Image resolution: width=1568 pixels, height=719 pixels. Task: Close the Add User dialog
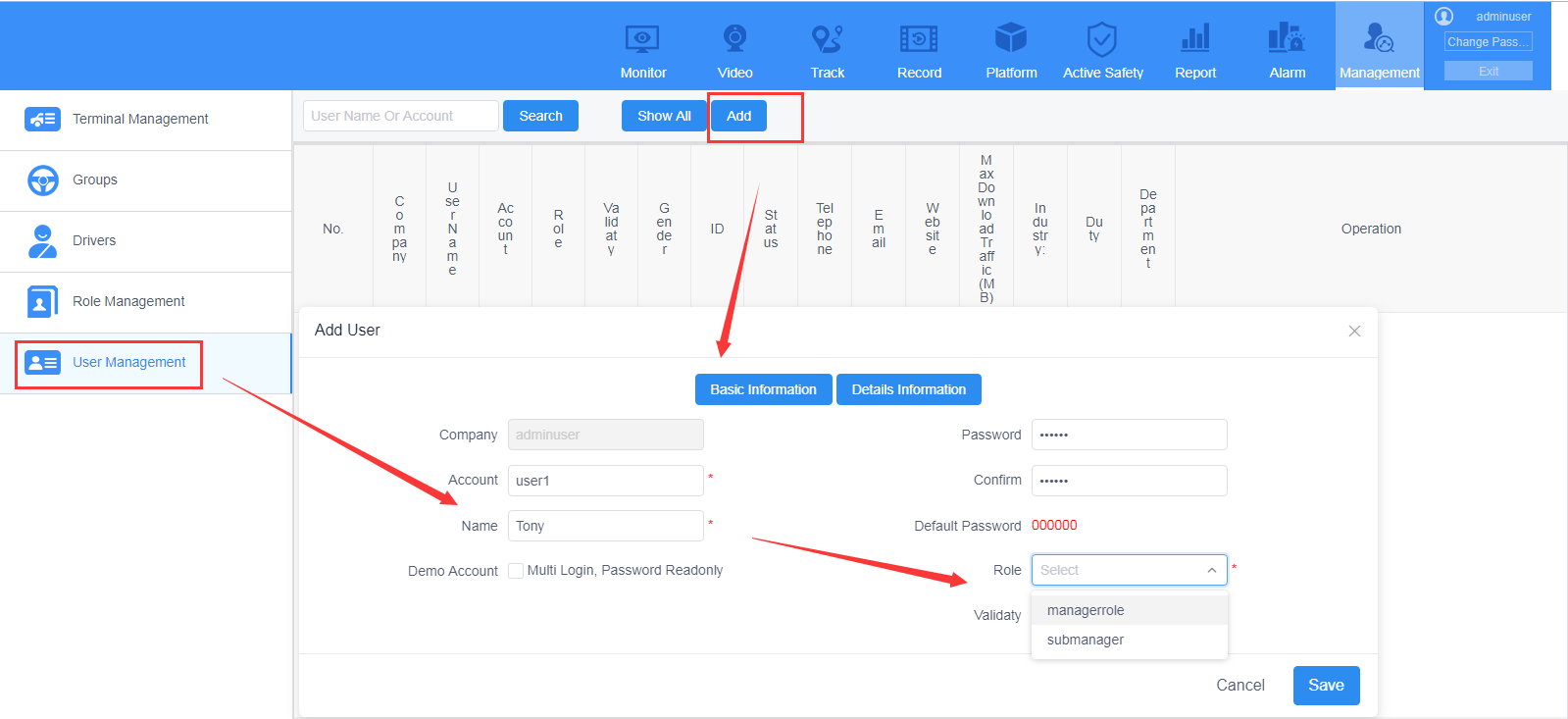[x=1354, y=331]
